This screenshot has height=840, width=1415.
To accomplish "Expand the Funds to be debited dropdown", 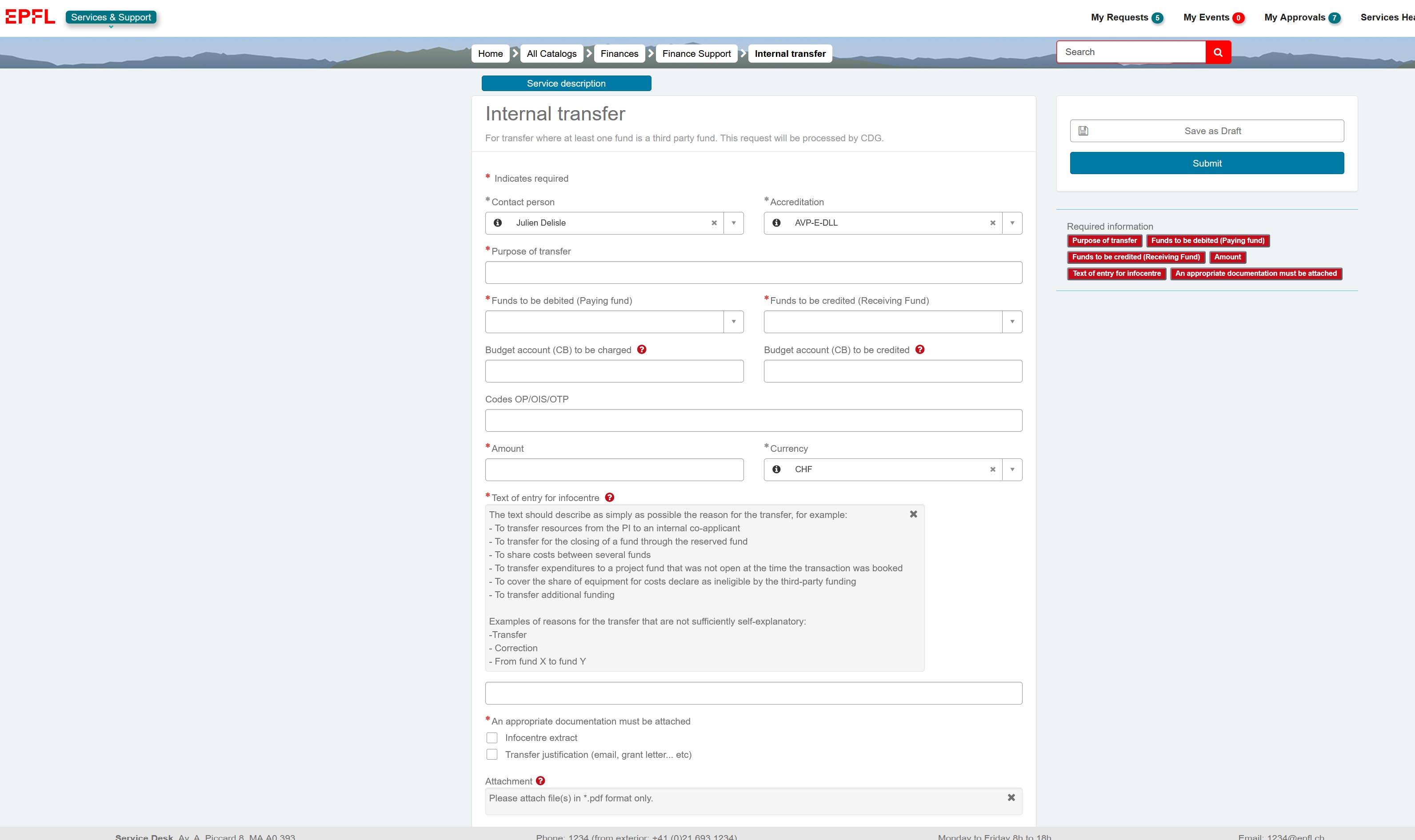I will point(733,322).
